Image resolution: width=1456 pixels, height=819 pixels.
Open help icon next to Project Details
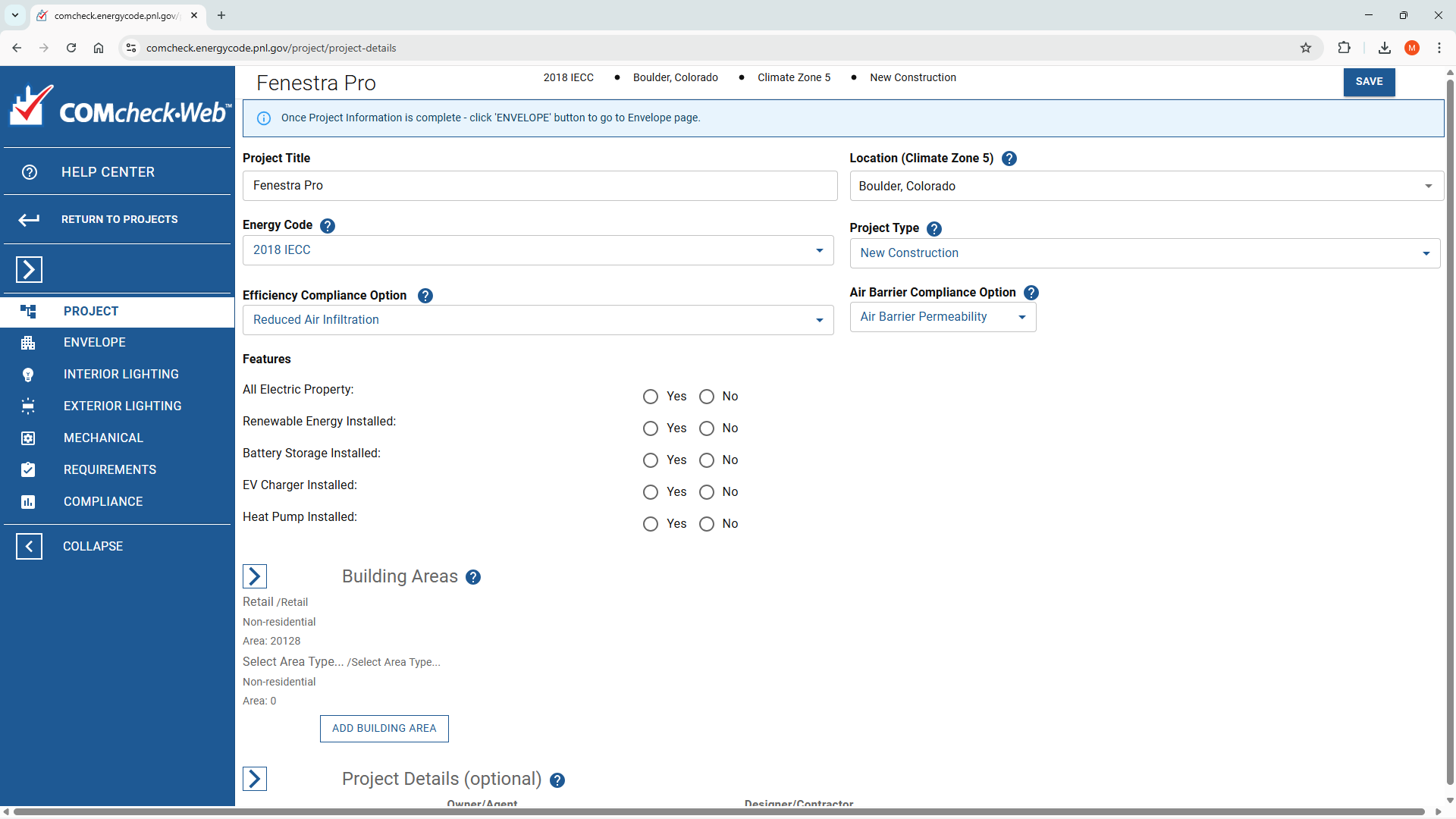point(557,780)
